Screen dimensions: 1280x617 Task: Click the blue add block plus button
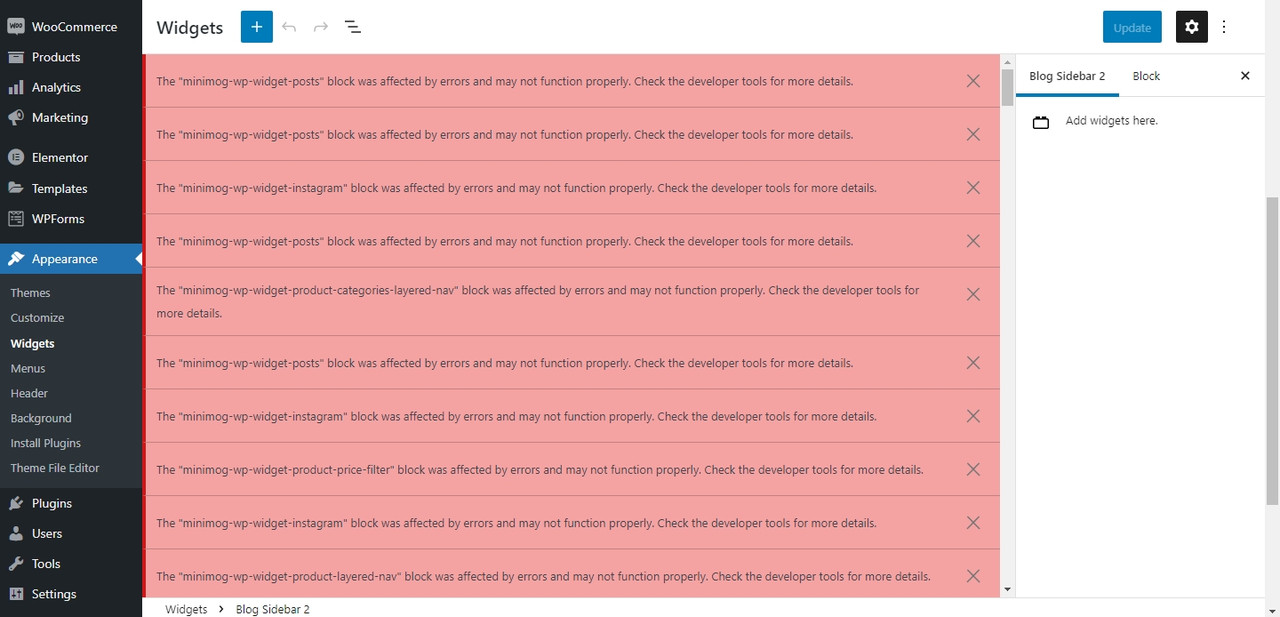(x=256, y=27)
